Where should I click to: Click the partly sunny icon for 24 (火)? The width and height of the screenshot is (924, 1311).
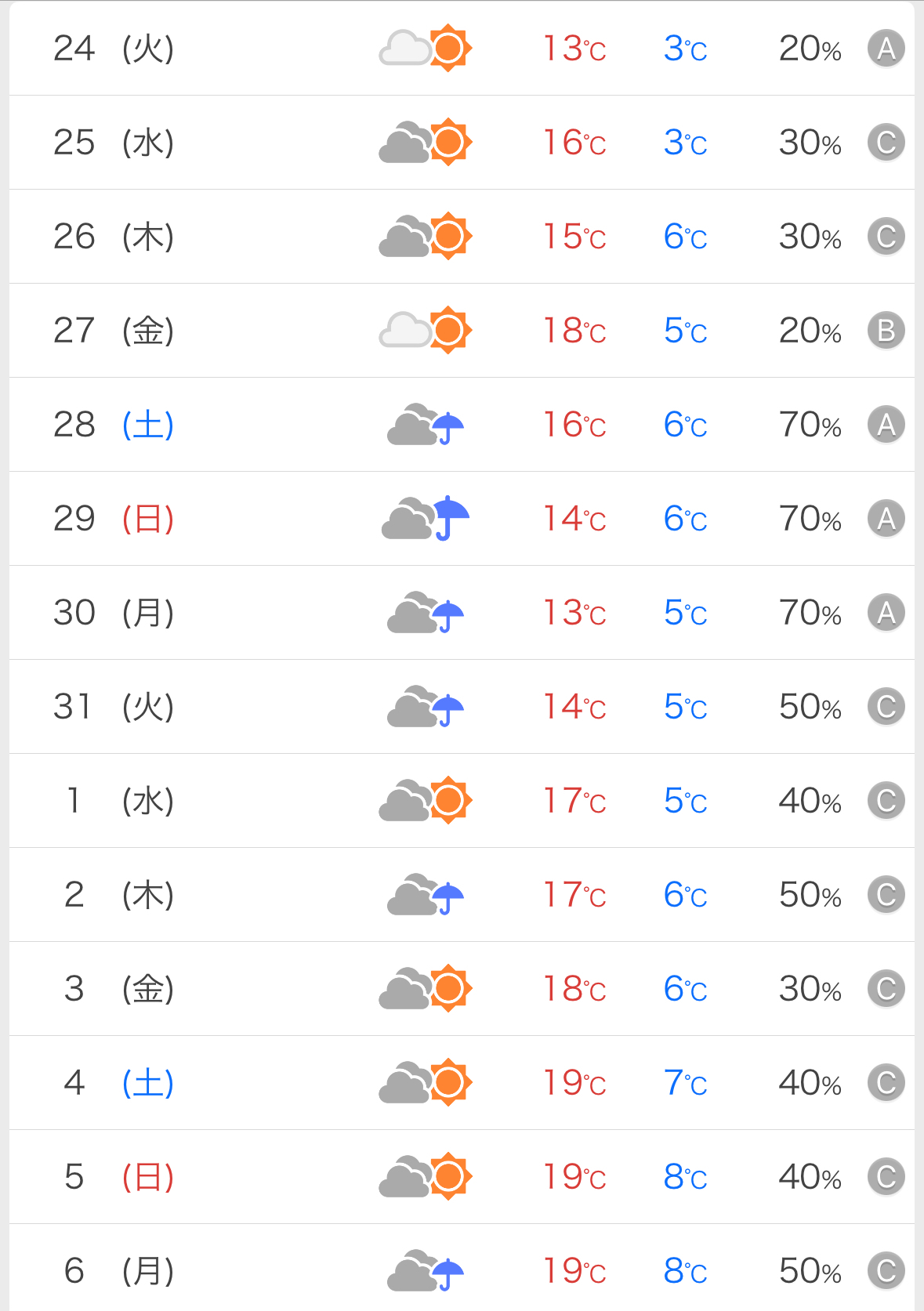click(425, 49)
